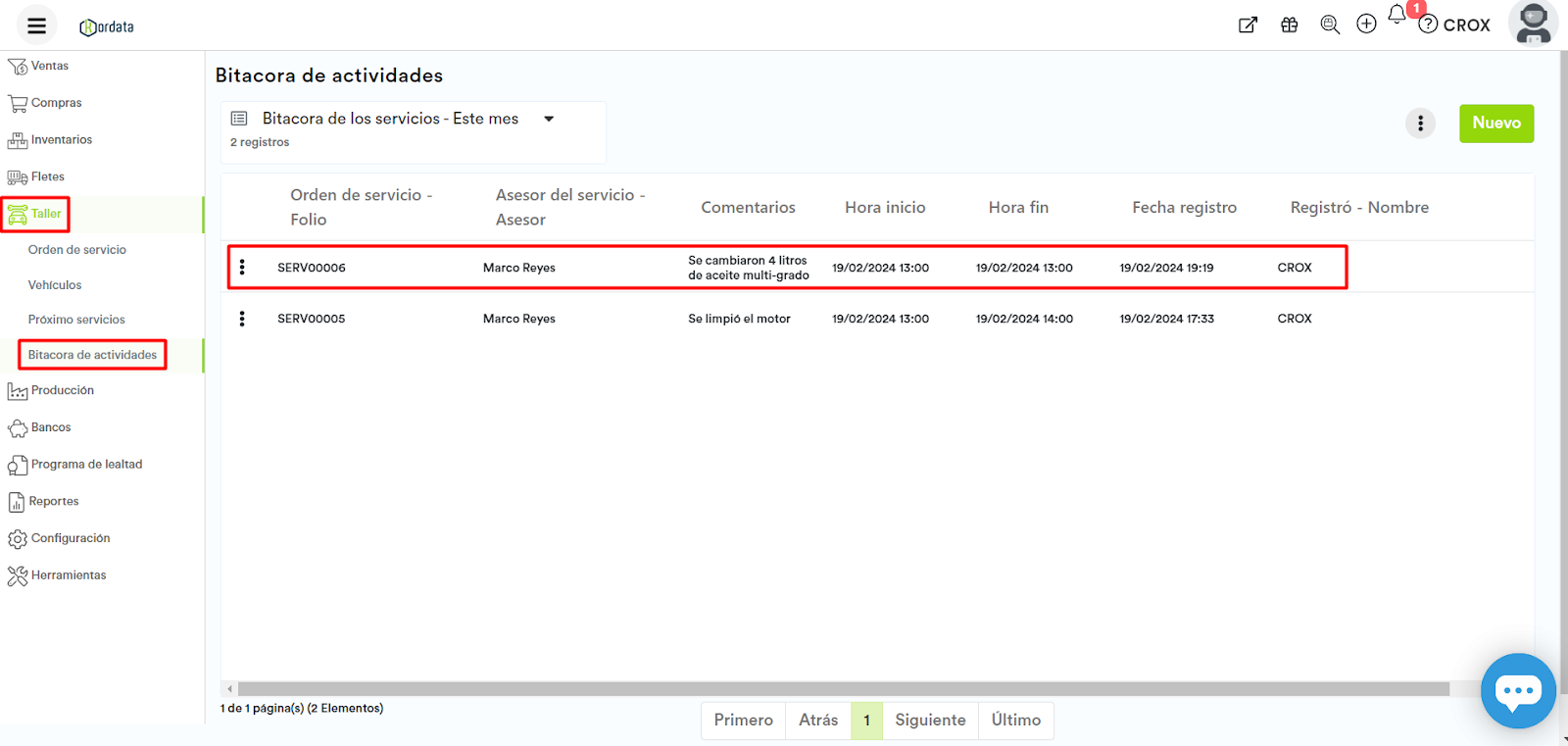
Task: Click the green Nuevo button
Action: coord(1495,124)
